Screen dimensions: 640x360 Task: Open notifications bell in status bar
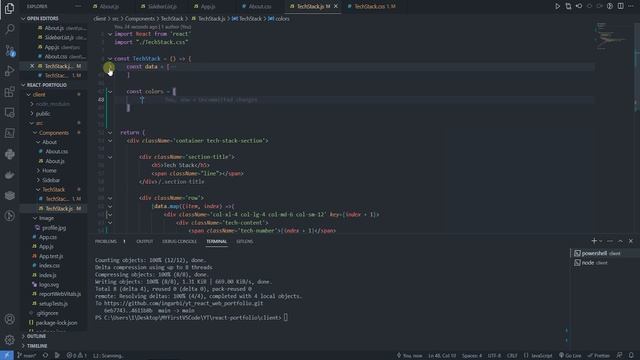click(631, 356)
